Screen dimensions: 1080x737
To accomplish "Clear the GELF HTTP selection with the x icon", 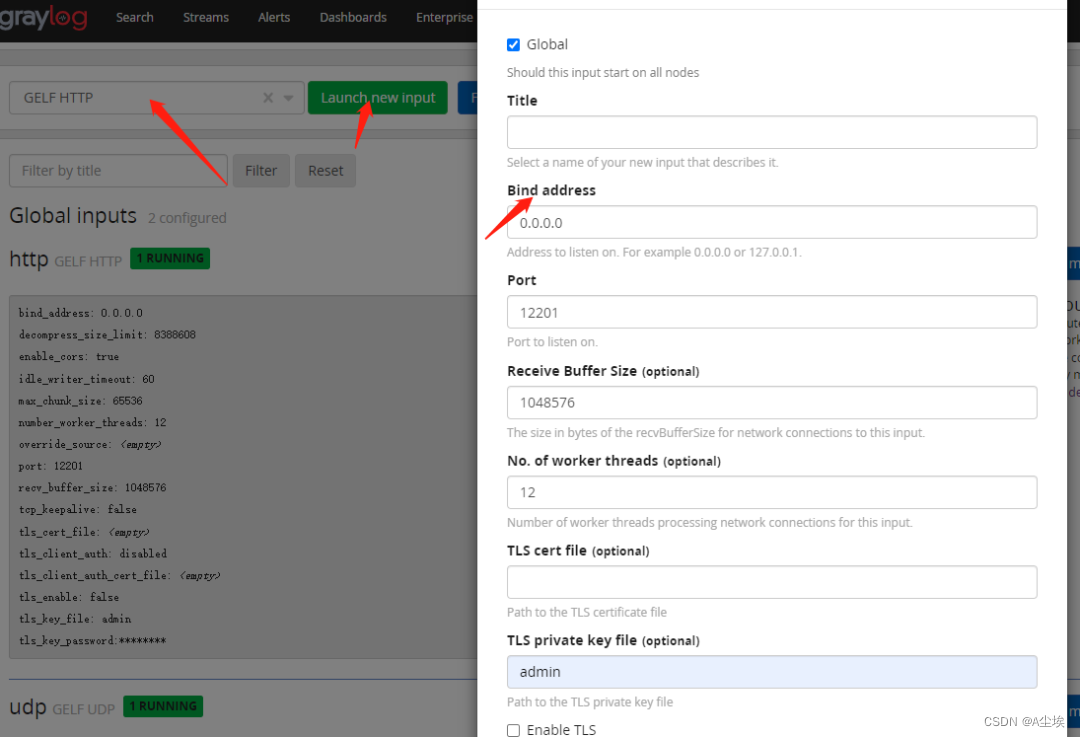I will [x=267, y=97].
